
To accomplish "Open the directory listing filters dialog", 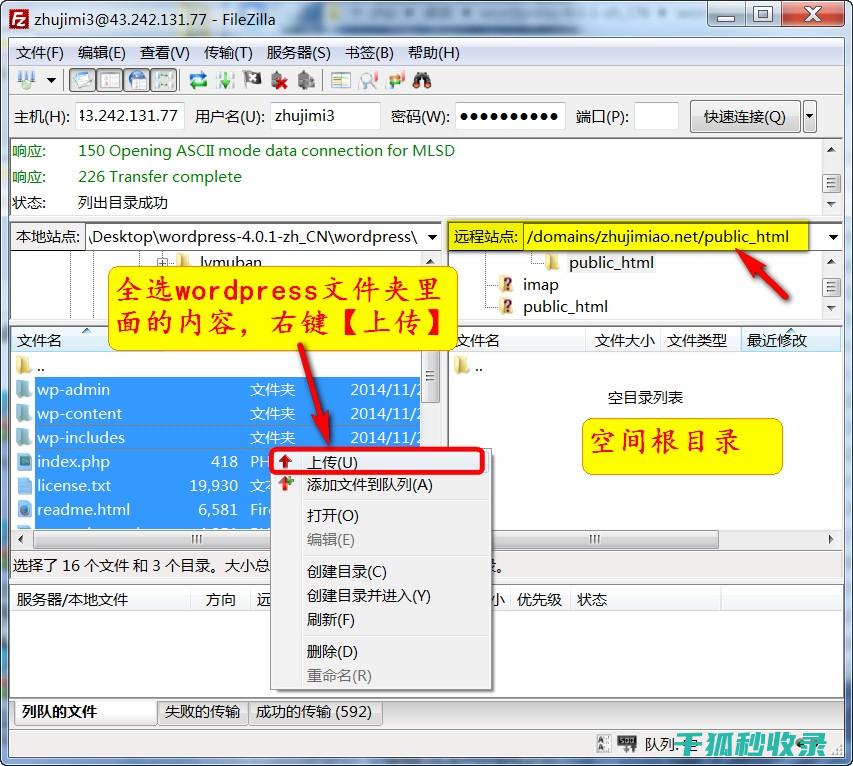I will click(x=341, y=81).
